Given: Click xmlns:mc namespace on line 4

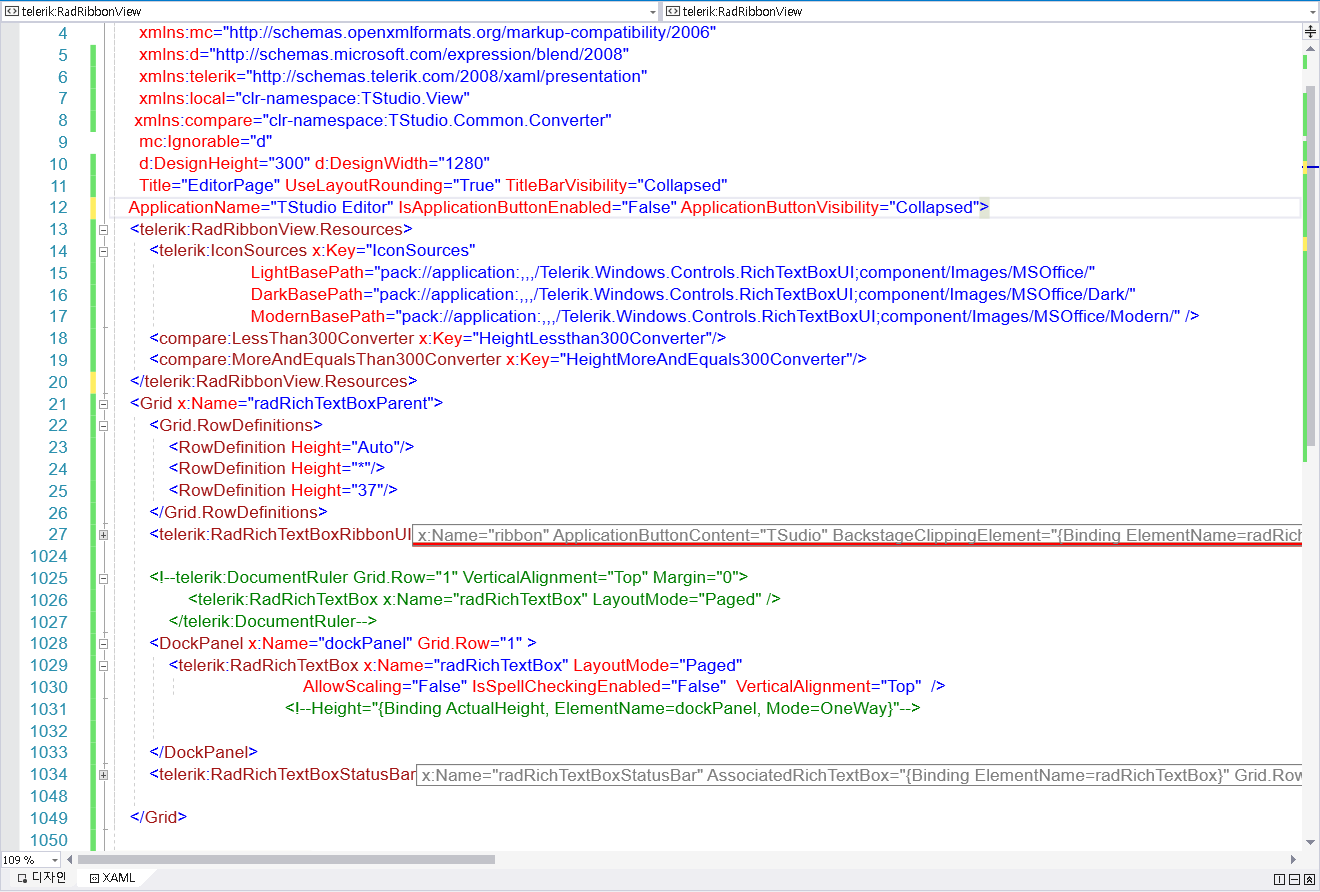Looking at the screenshot, I should pyautogui.click(x=428, y=32).
